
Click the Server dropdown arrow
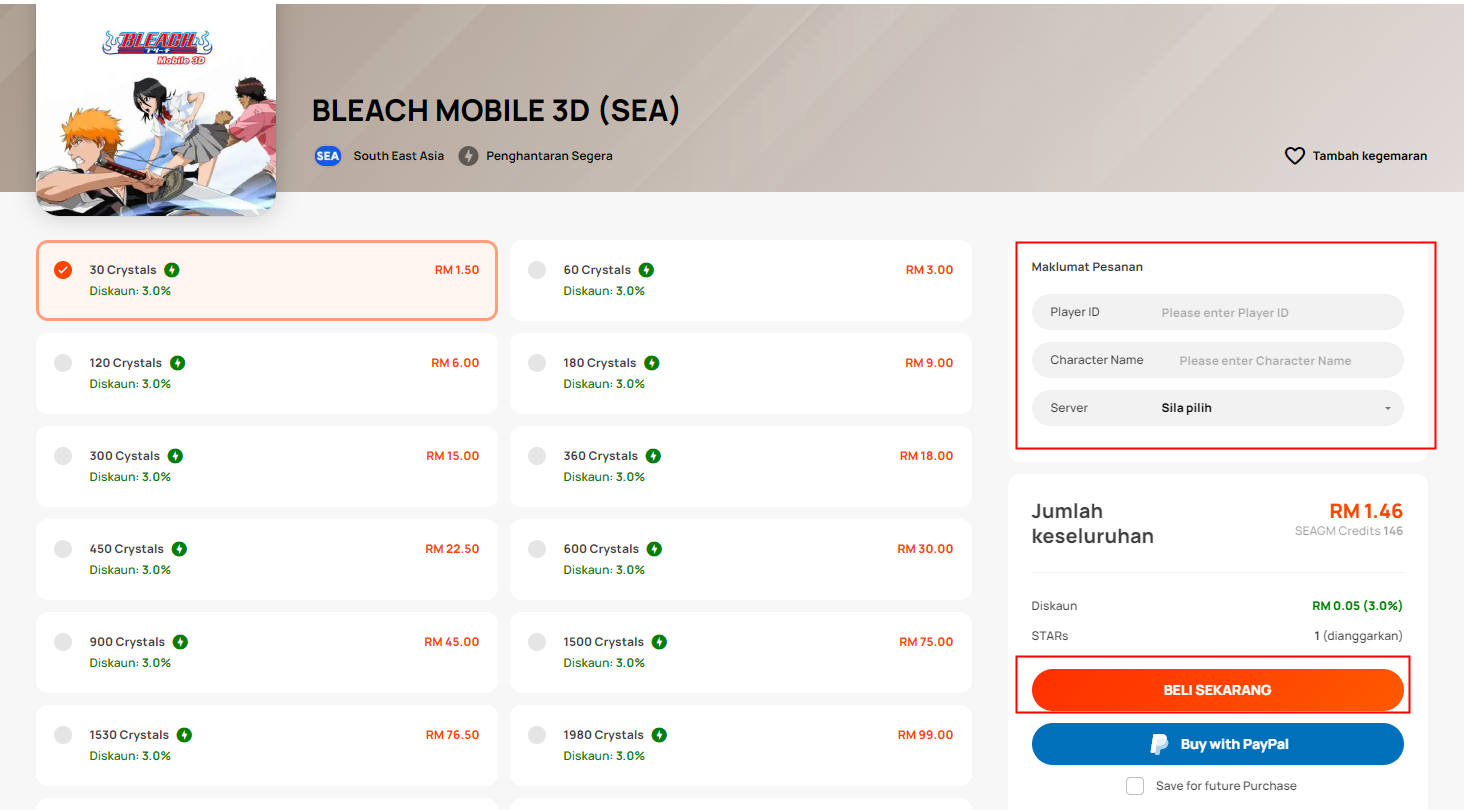tap(1388, 409)
